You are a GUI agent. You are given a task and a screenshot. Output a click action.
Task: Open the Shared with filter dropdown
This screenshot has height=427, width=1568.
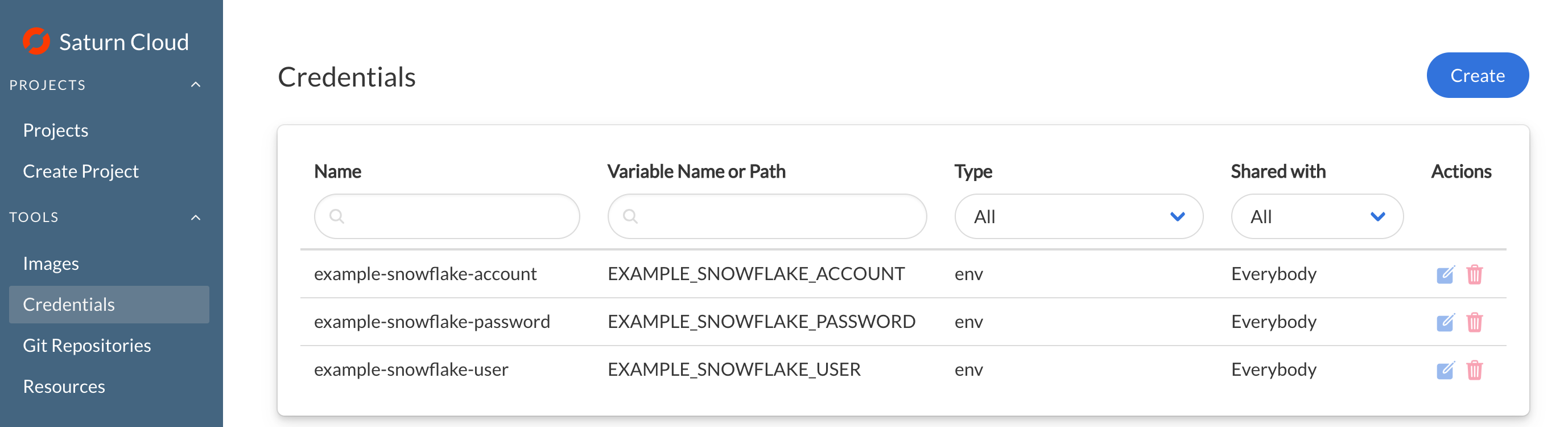1317,216
